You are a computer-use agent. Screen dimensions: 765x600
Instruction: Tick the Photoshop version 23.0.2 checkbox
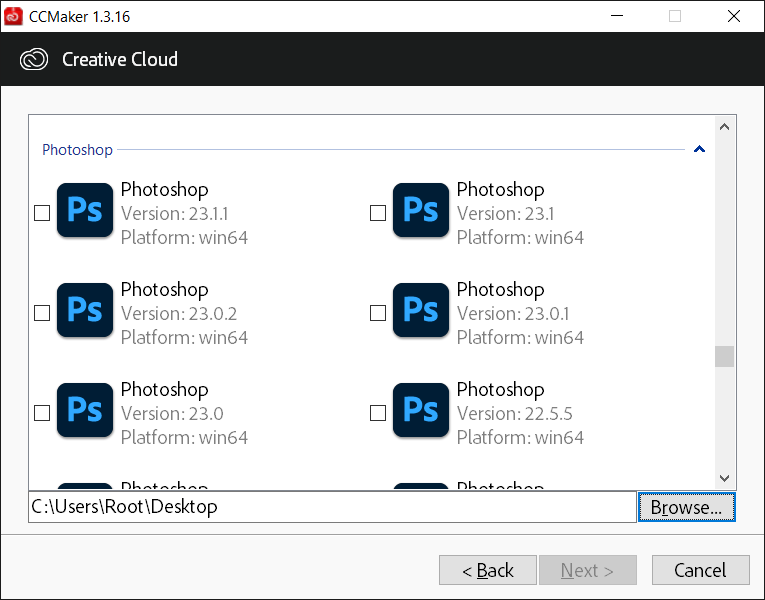[42, 313]
